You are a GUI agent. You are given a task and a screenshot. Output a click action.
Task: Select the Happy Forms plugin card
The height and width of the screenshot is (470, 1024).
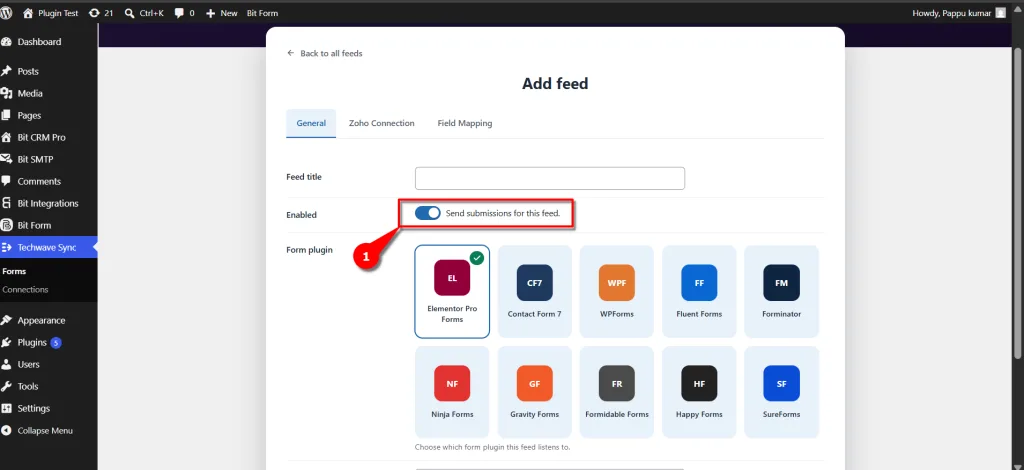[x=699, y=392]
